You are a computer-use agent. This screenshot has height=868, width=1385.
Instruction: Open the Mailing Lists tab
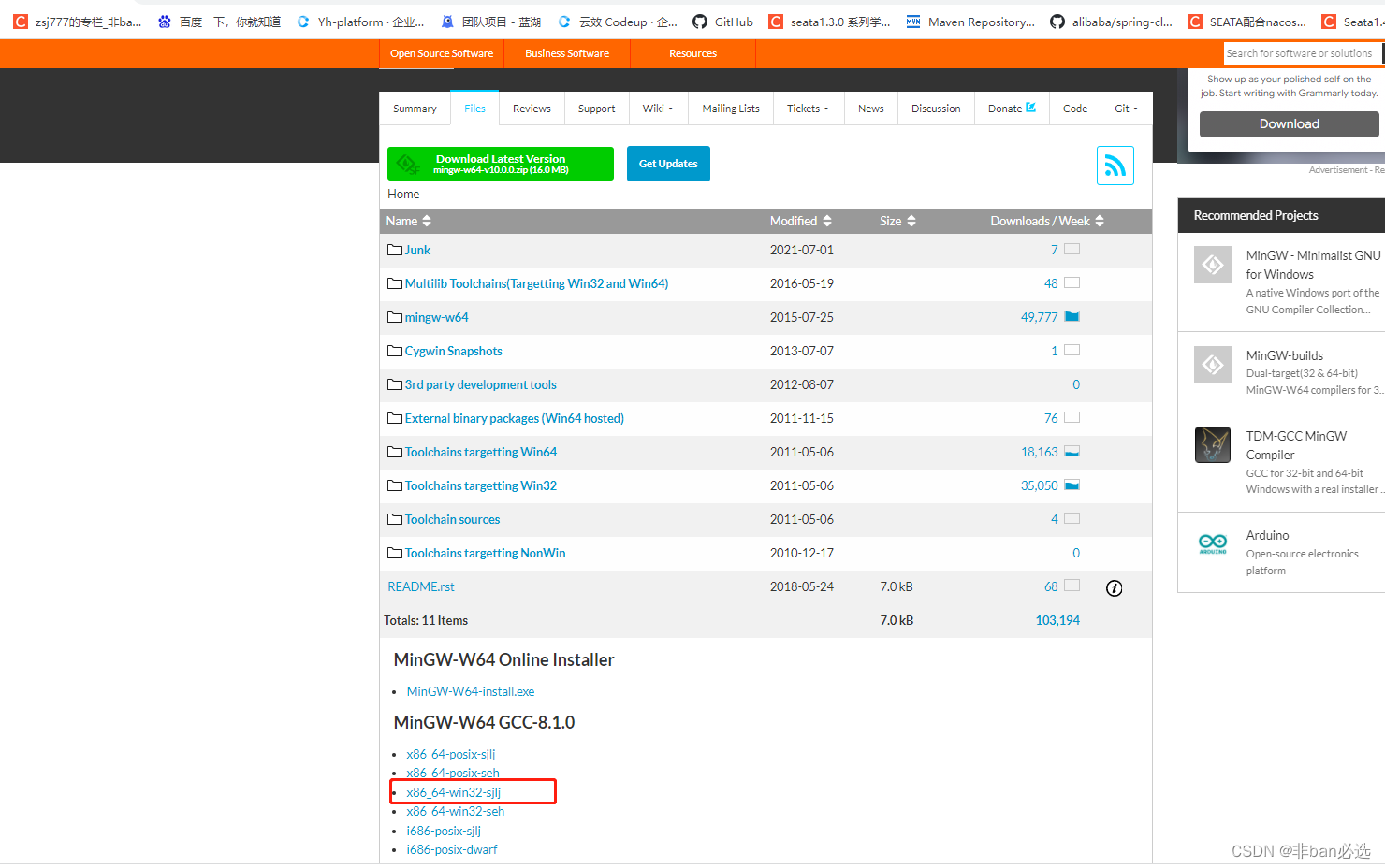coord(731,108)
